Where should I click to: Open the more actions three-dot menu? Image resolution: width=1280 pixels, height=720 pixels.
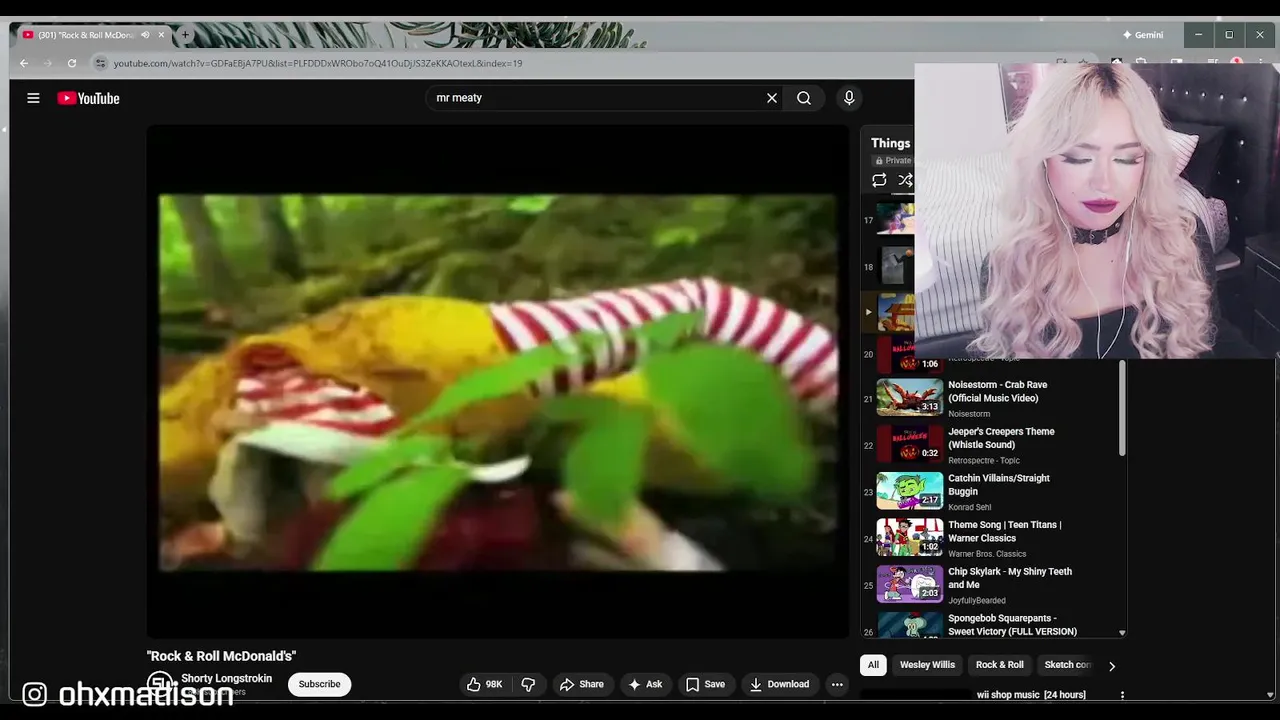tap(837, 684)
